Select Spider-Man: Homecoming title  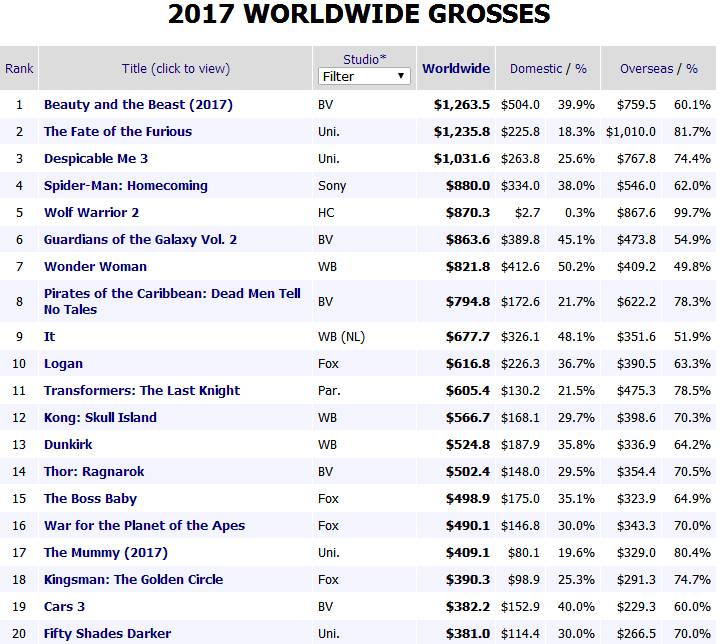[126, 185]
